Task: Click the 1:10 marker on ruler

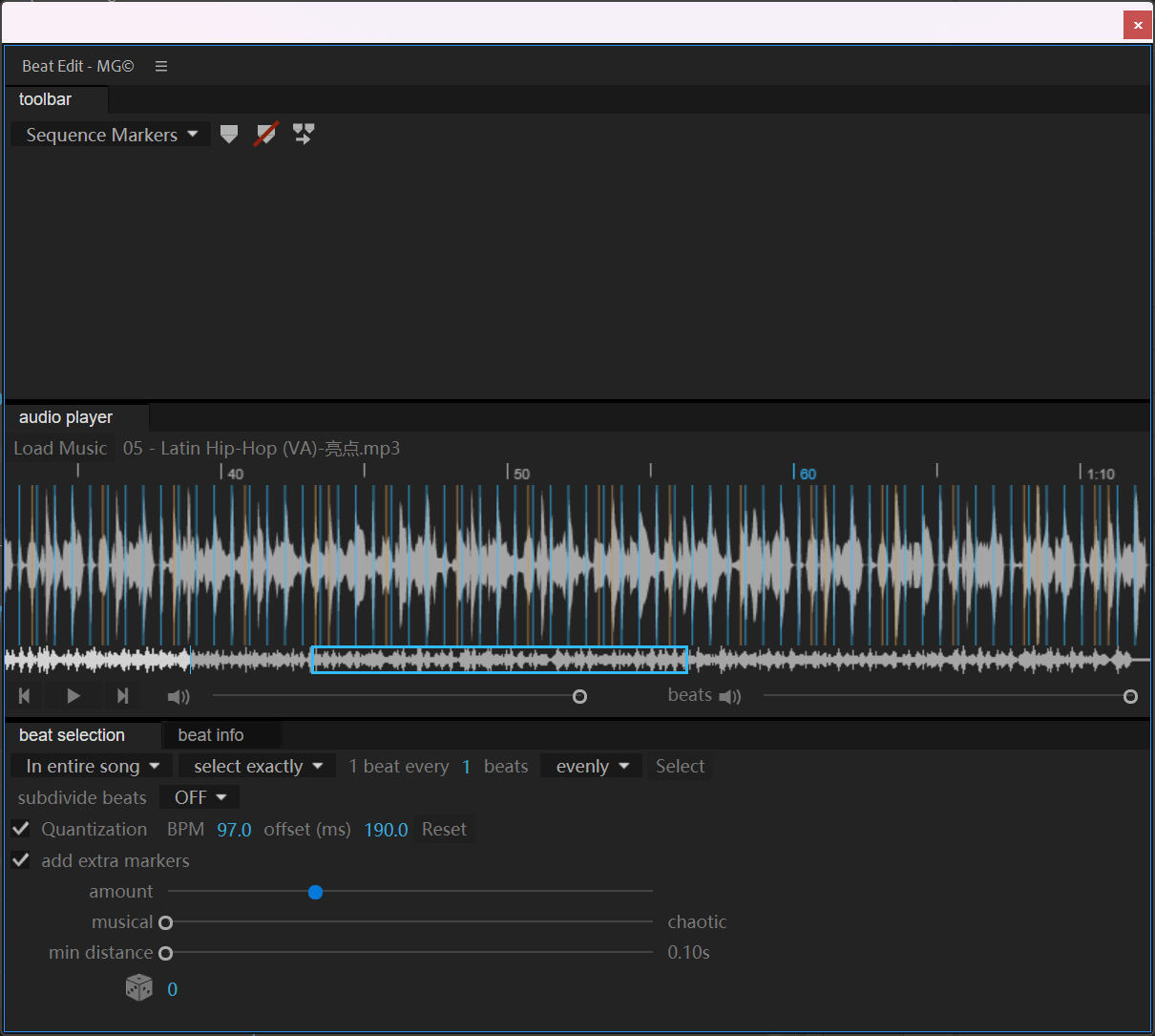Action: [1101, 474]
